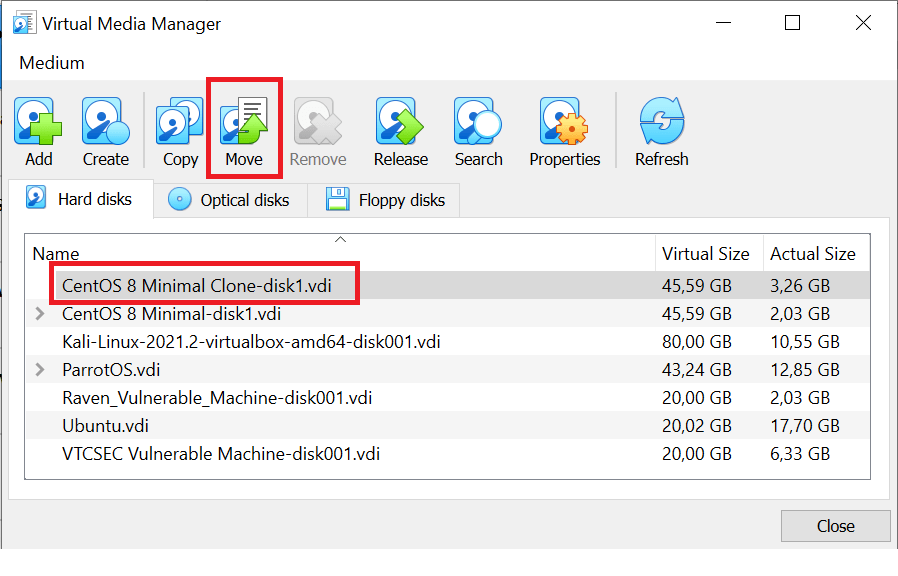
Task: Click the highlighted Move icon
Action: (x=244, y=120)
